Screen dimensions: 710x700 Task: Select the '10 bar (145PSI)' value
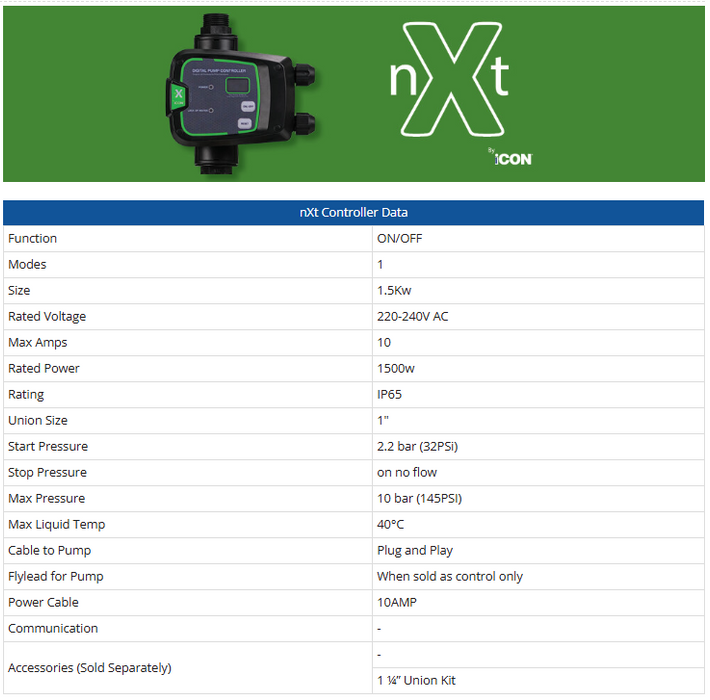(419, 499)
